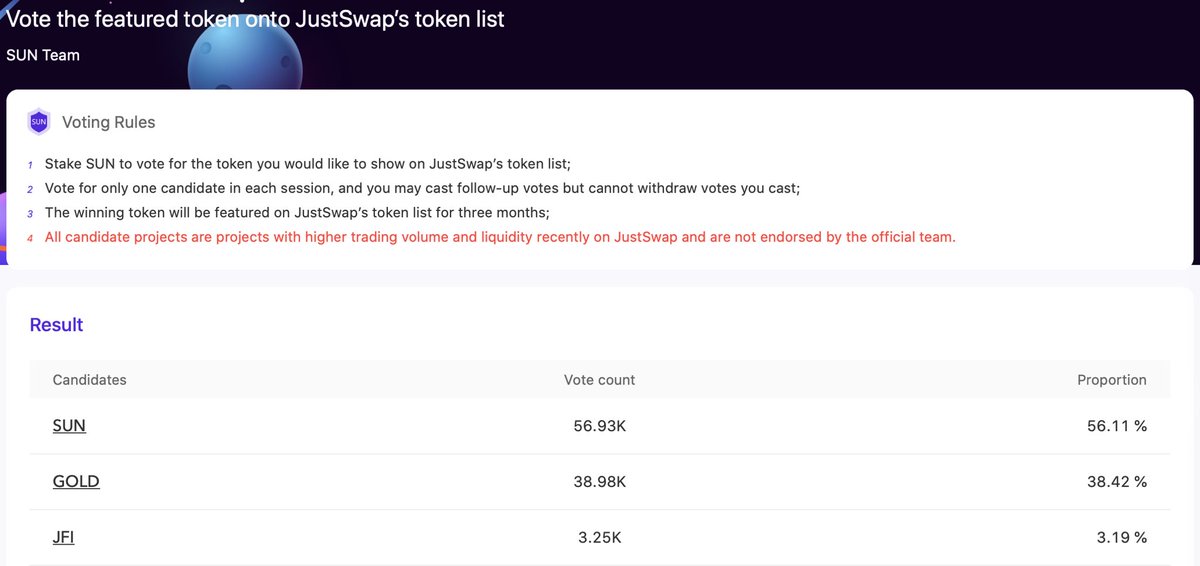Select the Proportion column header
The width and height of the screenshot is (1200, 566).
[1112, 380]
